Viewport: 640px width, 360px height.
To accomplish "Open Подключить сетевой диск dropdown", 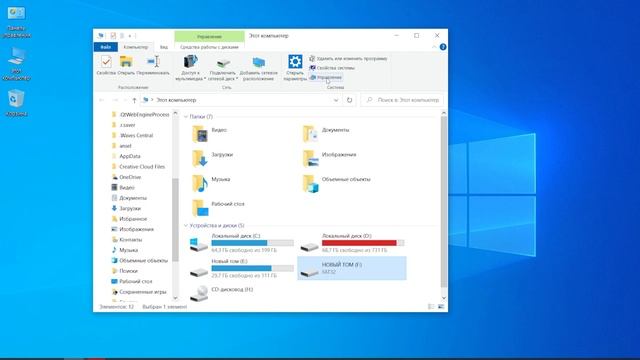I will (x=223, y=68).
